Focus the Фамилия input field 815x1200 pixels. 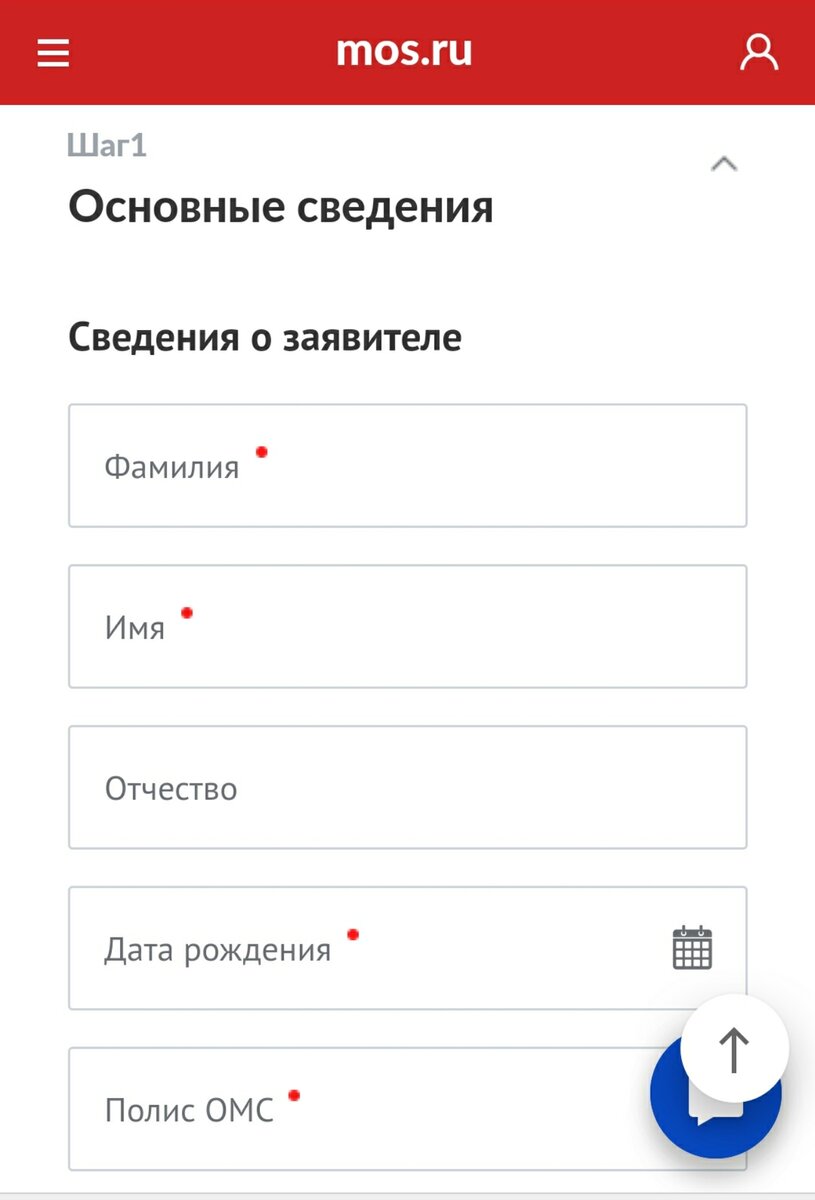(x=407, y=465)
